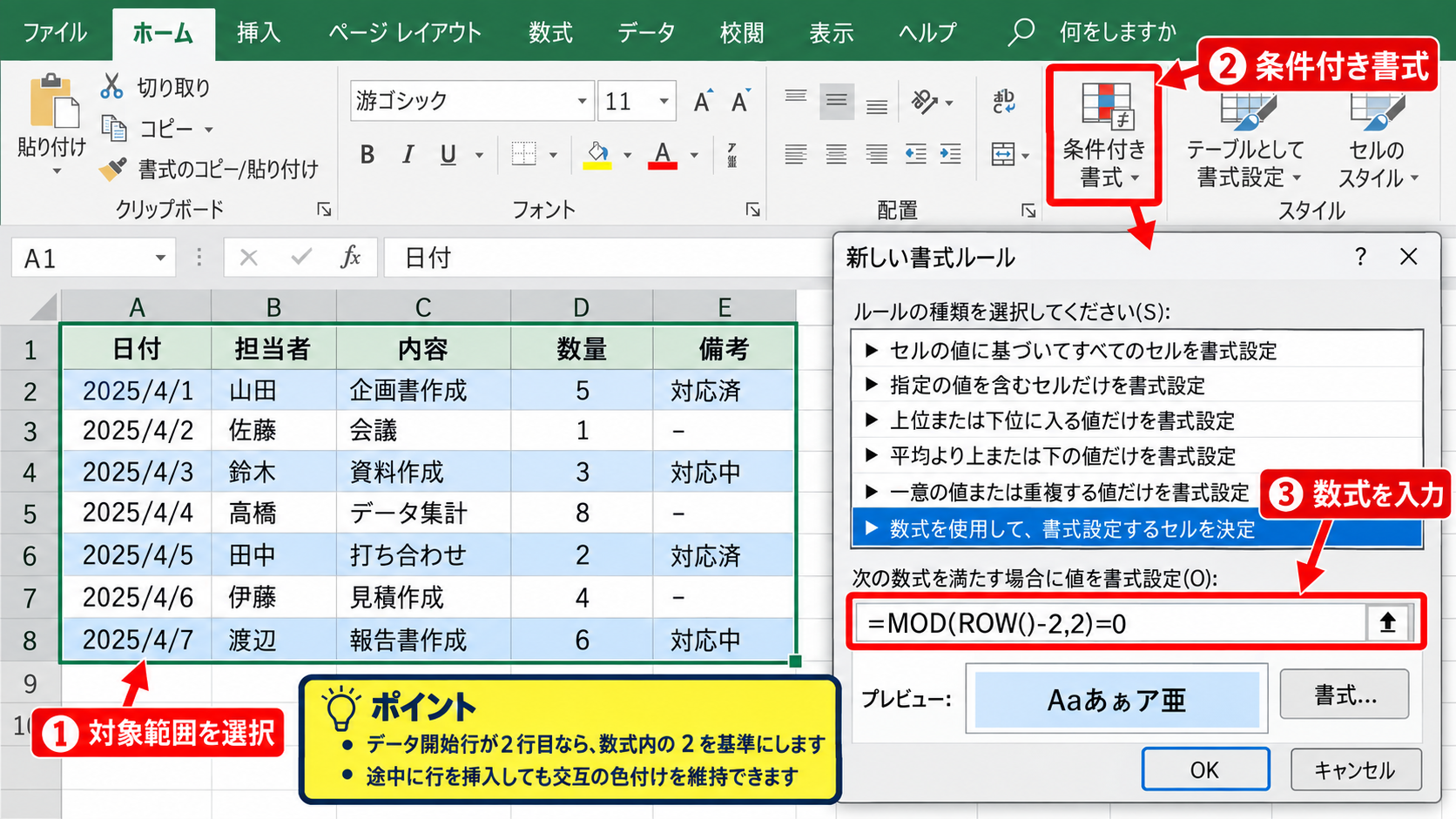This screenshot has width=1456, height=819.
Task: Select middle vertical alignment
Action: click(x=836, y=101)
